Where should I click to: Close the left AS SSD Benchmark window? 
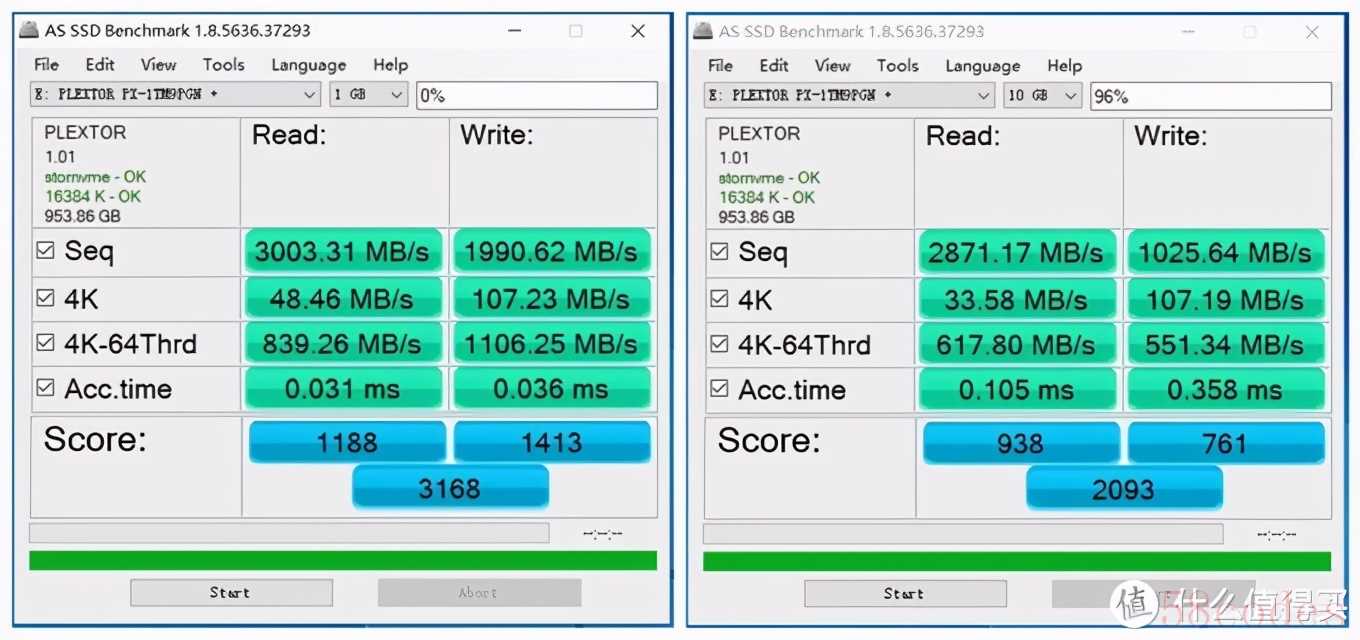pos(638,31)
